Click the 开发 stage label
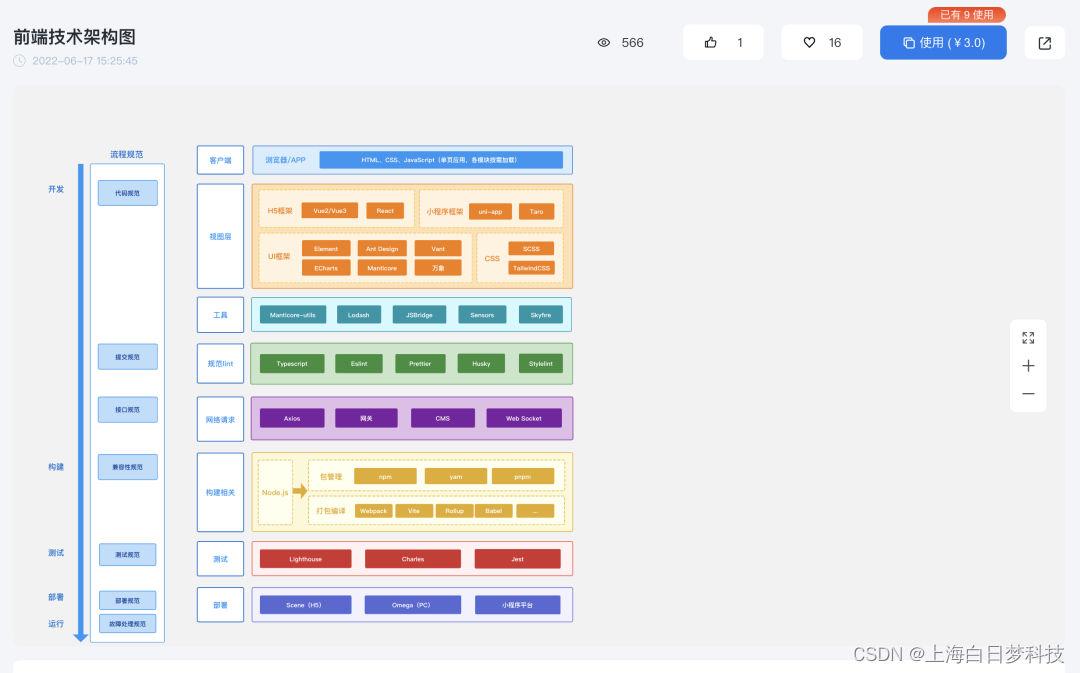The image size is (1080, 673). (x=56, y=189)
